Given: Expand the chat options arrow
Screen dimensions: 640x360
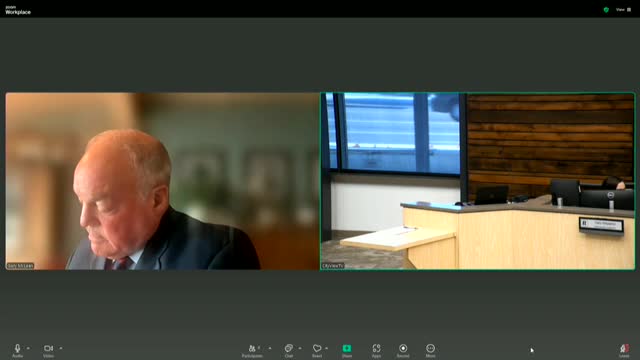Looking at the screenshot, I should coord(300,348).
